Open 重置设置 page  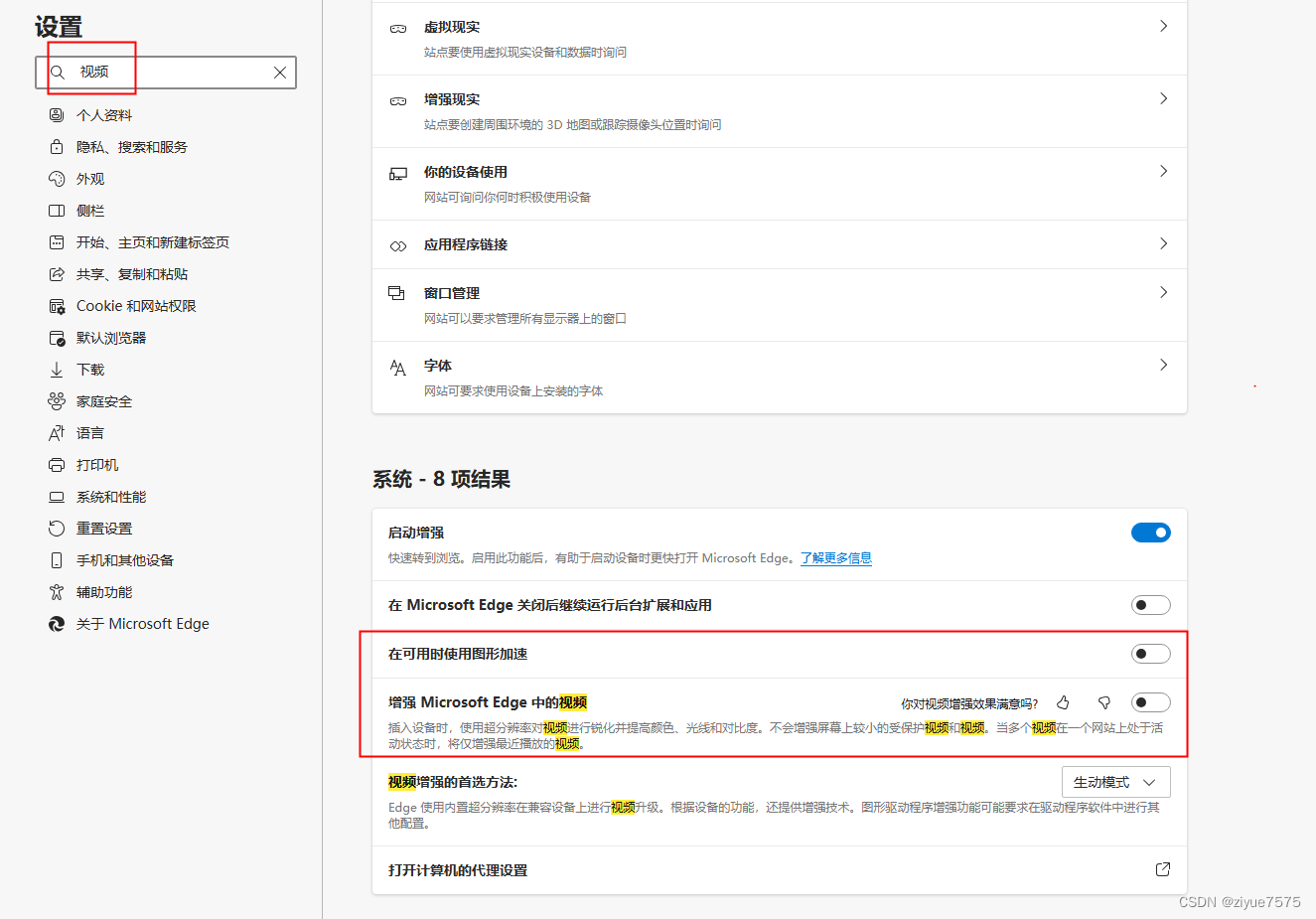103,529
